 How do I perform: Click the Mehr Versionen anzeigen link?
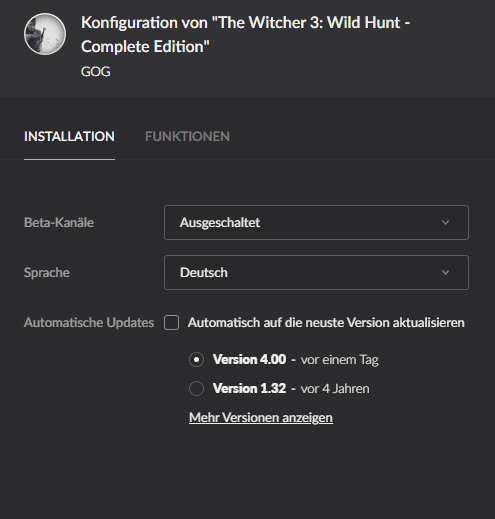coord(261,417)
